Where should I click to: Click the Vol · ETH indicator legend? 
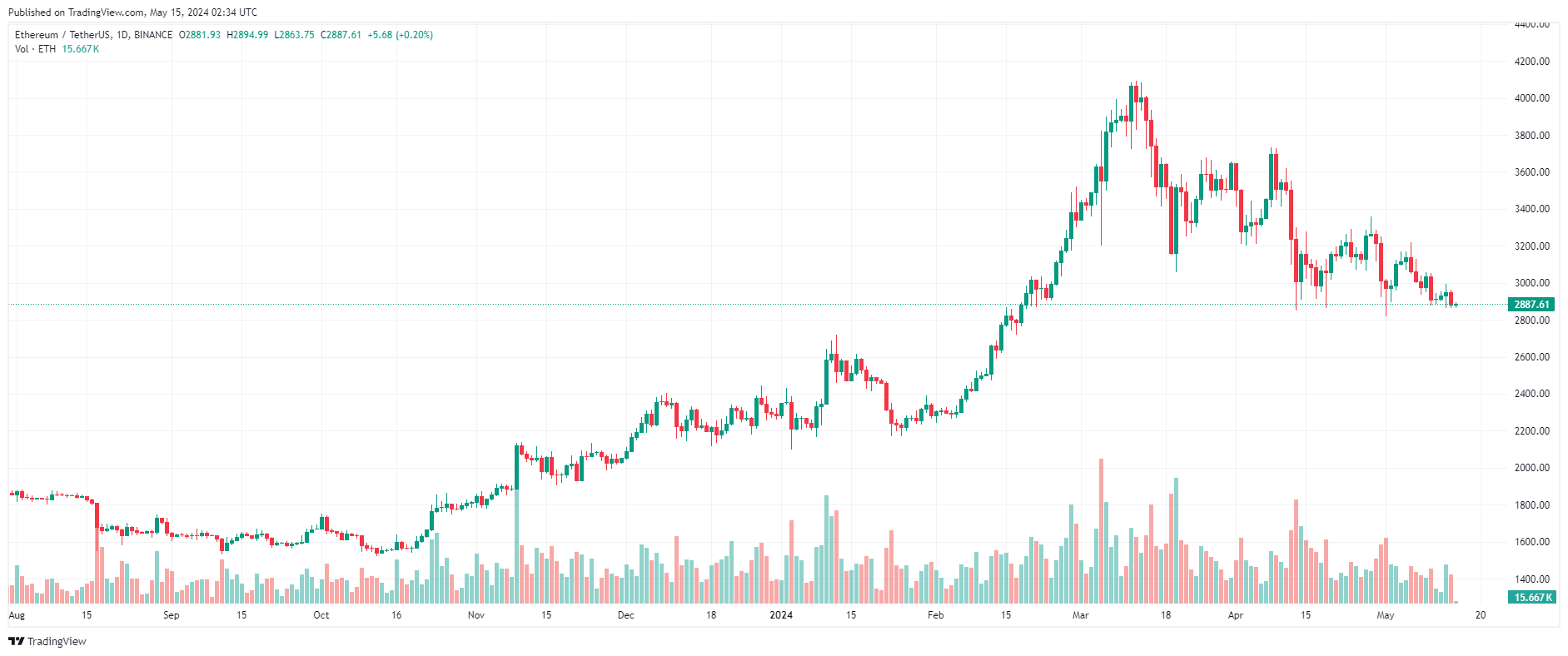coord(36,49)
